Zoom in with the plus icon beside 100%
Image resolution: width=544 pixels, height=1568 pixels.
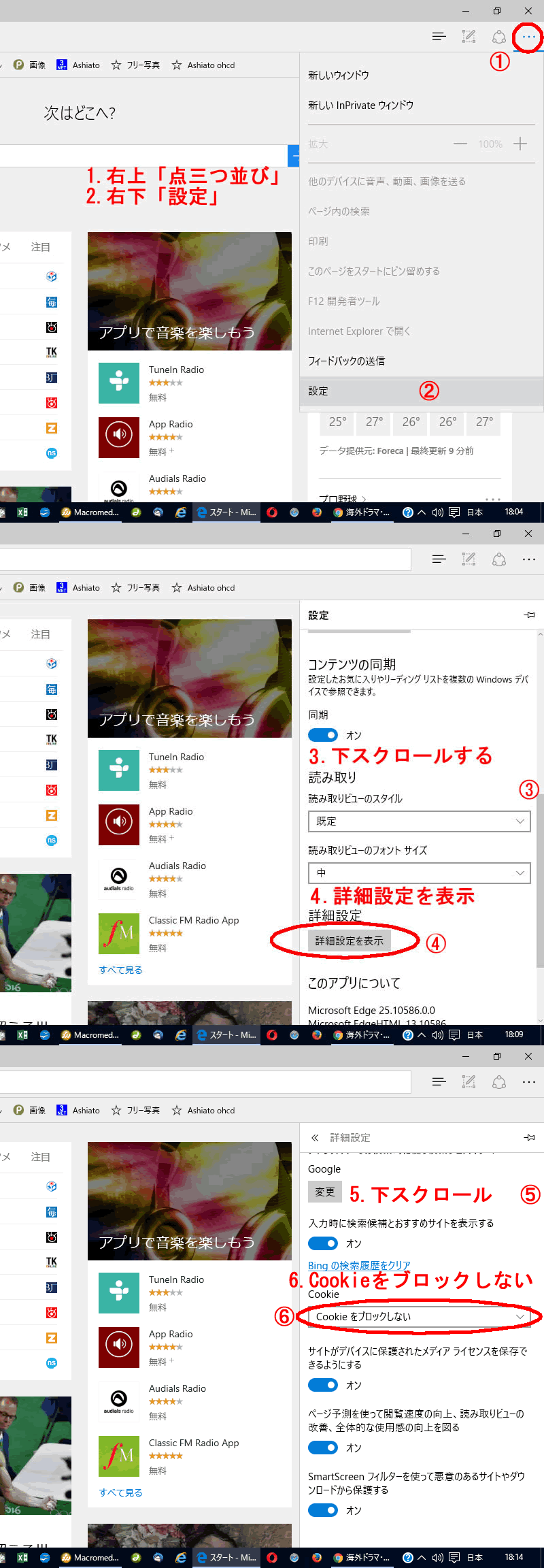[520, 144]
